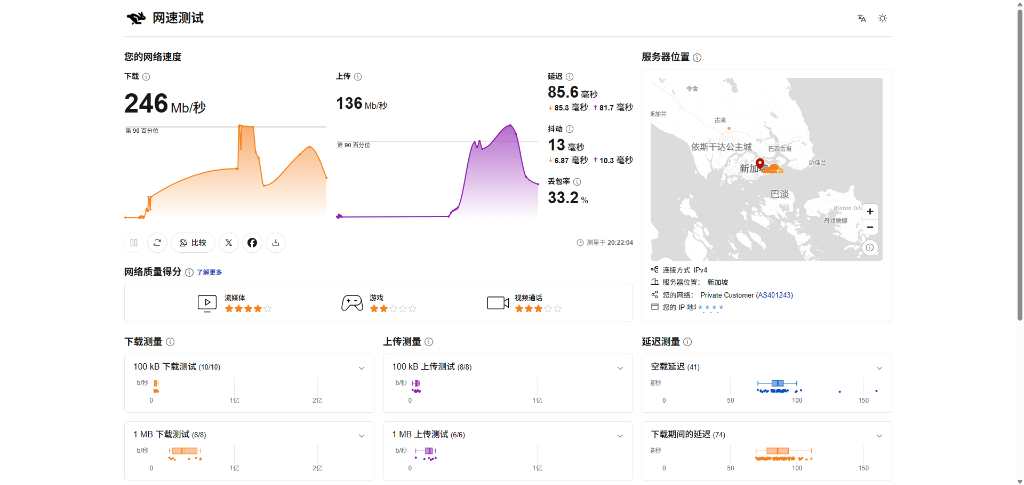Open the info icon beside 上传测量

coord(429,342)
